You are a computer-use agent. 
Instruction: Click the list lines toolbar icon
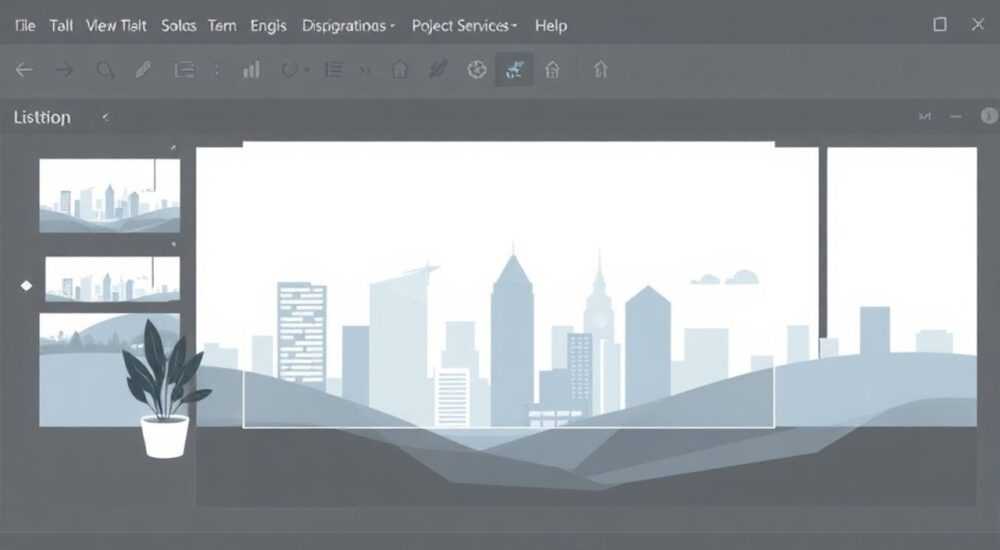334,70
